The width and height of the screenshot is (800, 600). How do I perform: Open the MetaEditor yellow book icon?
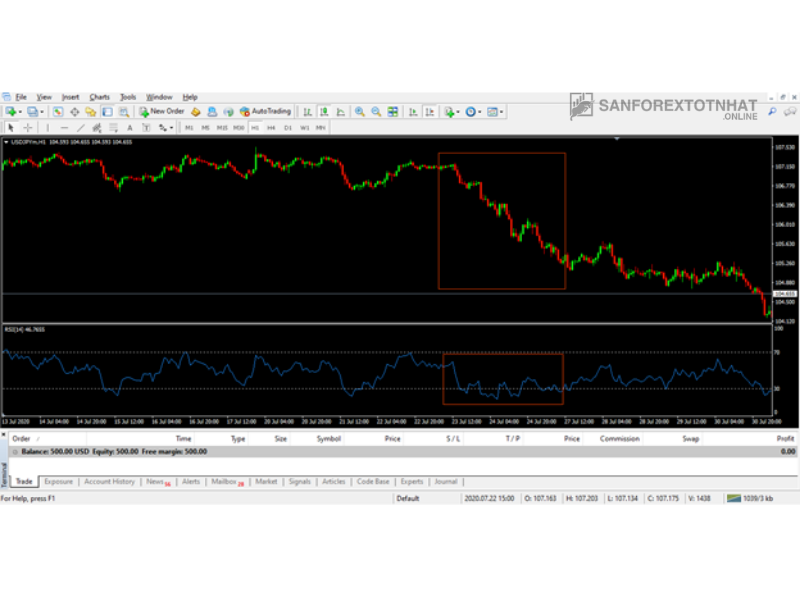(x=195, y=112)
